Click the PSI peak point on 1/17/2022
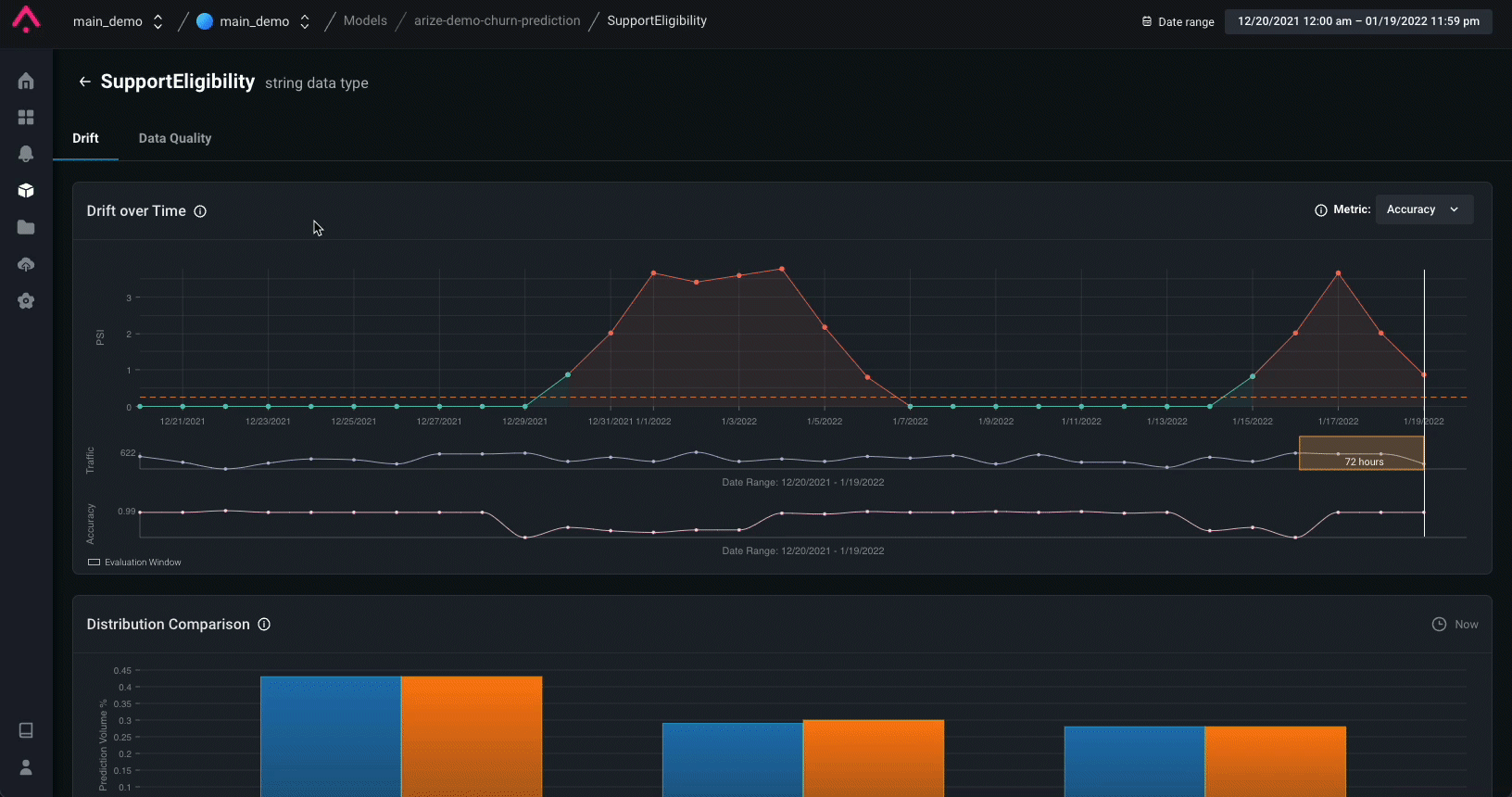This screenshot has height=797, width=1512. tap(1338, 273)
